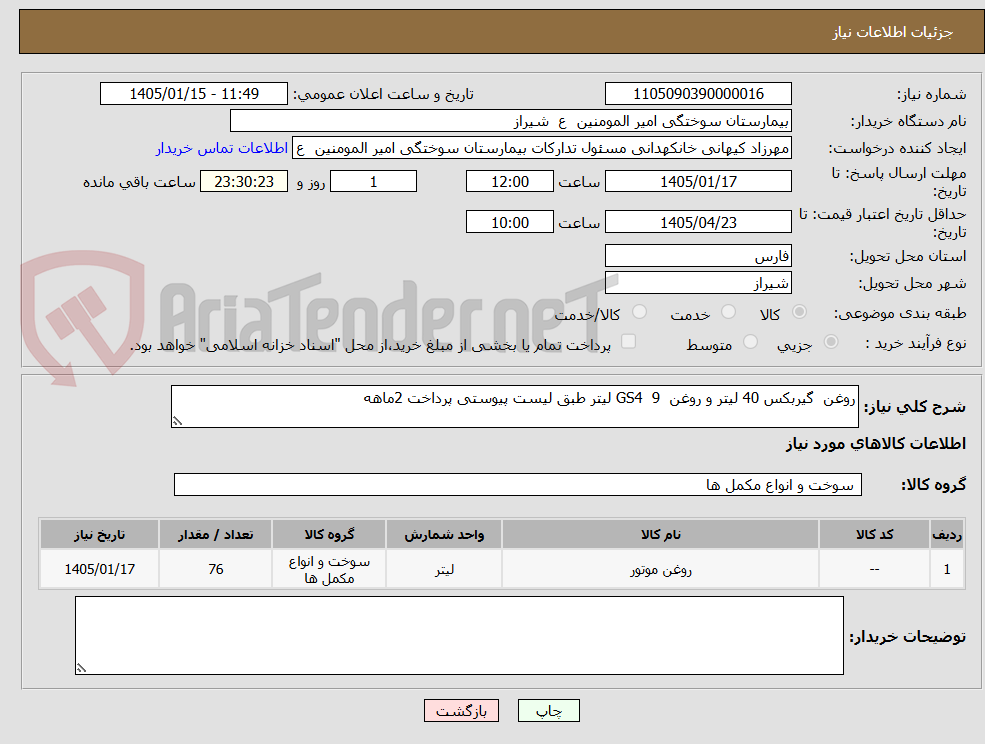Click the چاپ print button
985x744 pixels.
548,711
